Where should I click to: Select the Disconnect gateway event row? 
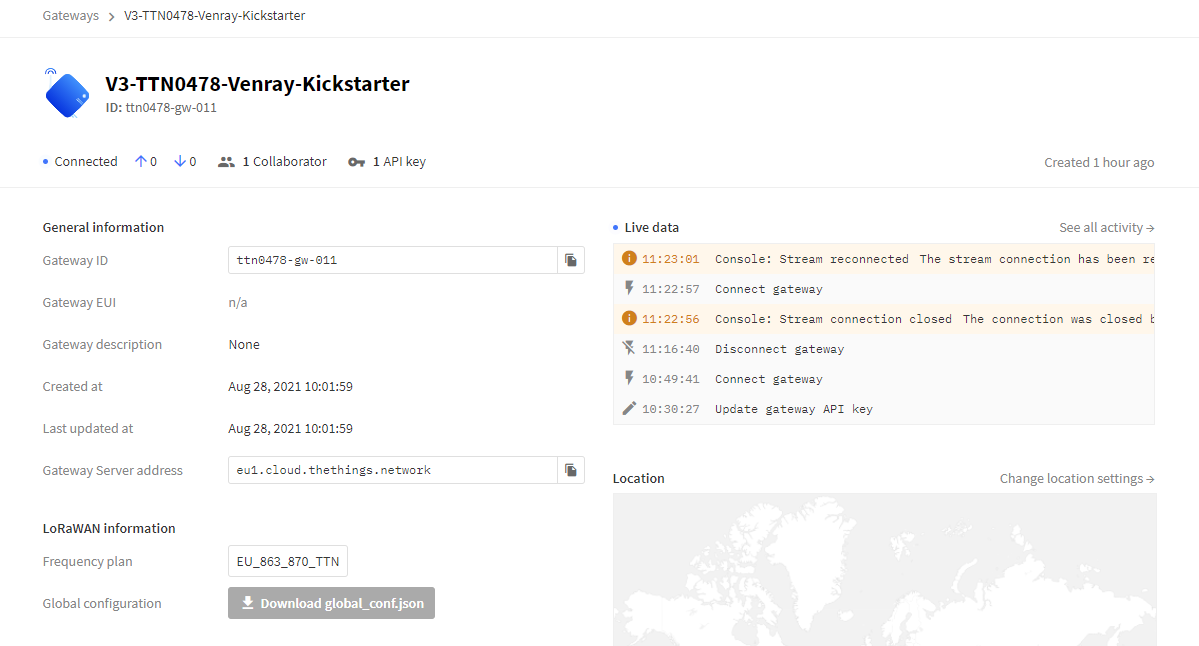tap(884, 349)
